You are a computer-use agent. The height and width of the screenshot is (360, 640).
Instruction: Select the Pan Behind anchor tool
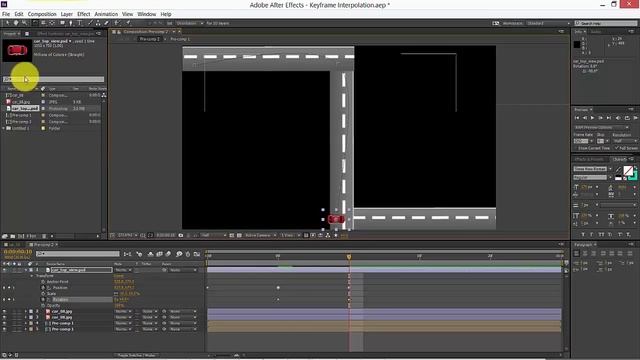(x=52, y=23)
